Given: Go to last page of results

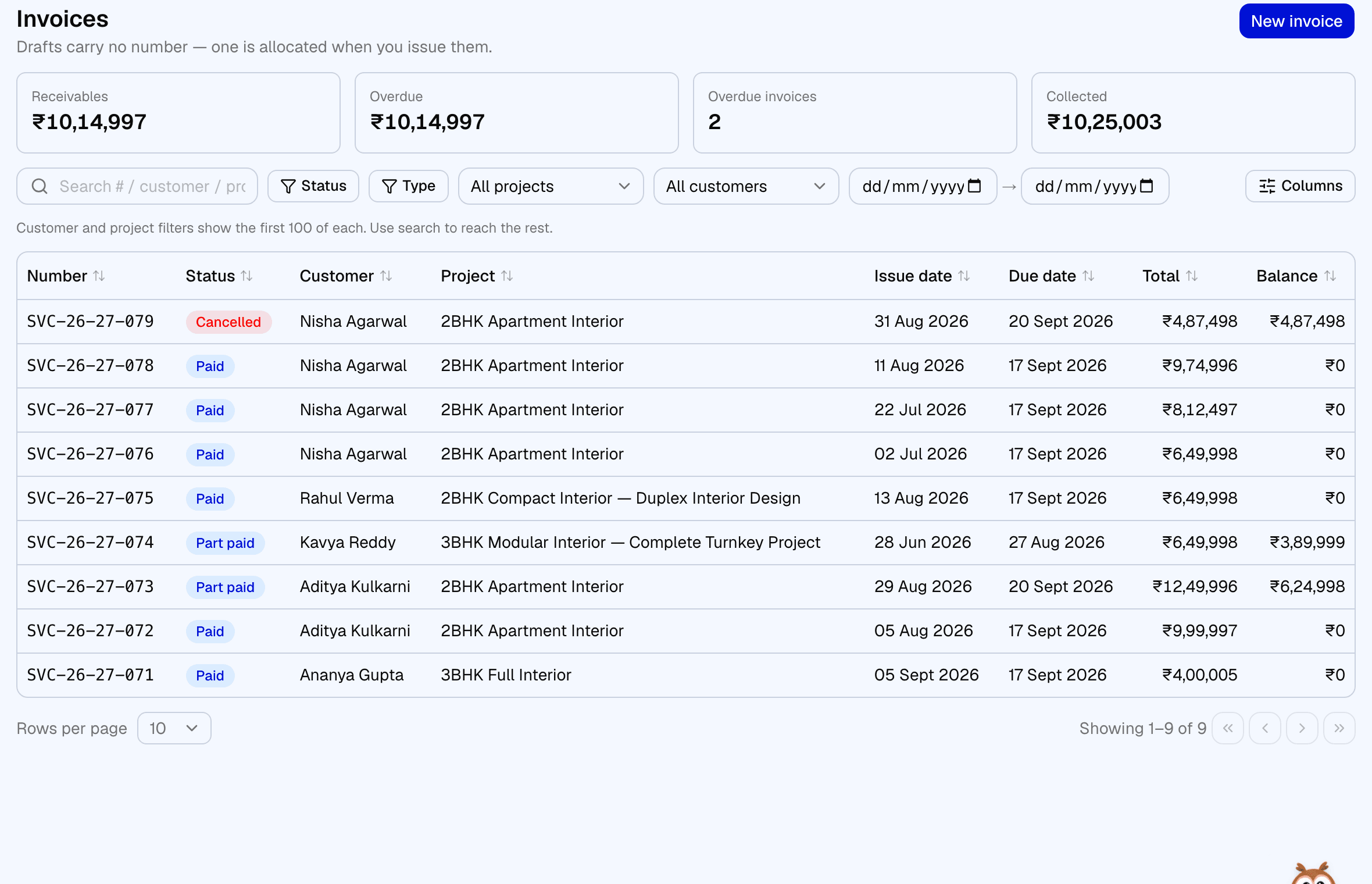Looking at the screenshot, I should 1339,728.
